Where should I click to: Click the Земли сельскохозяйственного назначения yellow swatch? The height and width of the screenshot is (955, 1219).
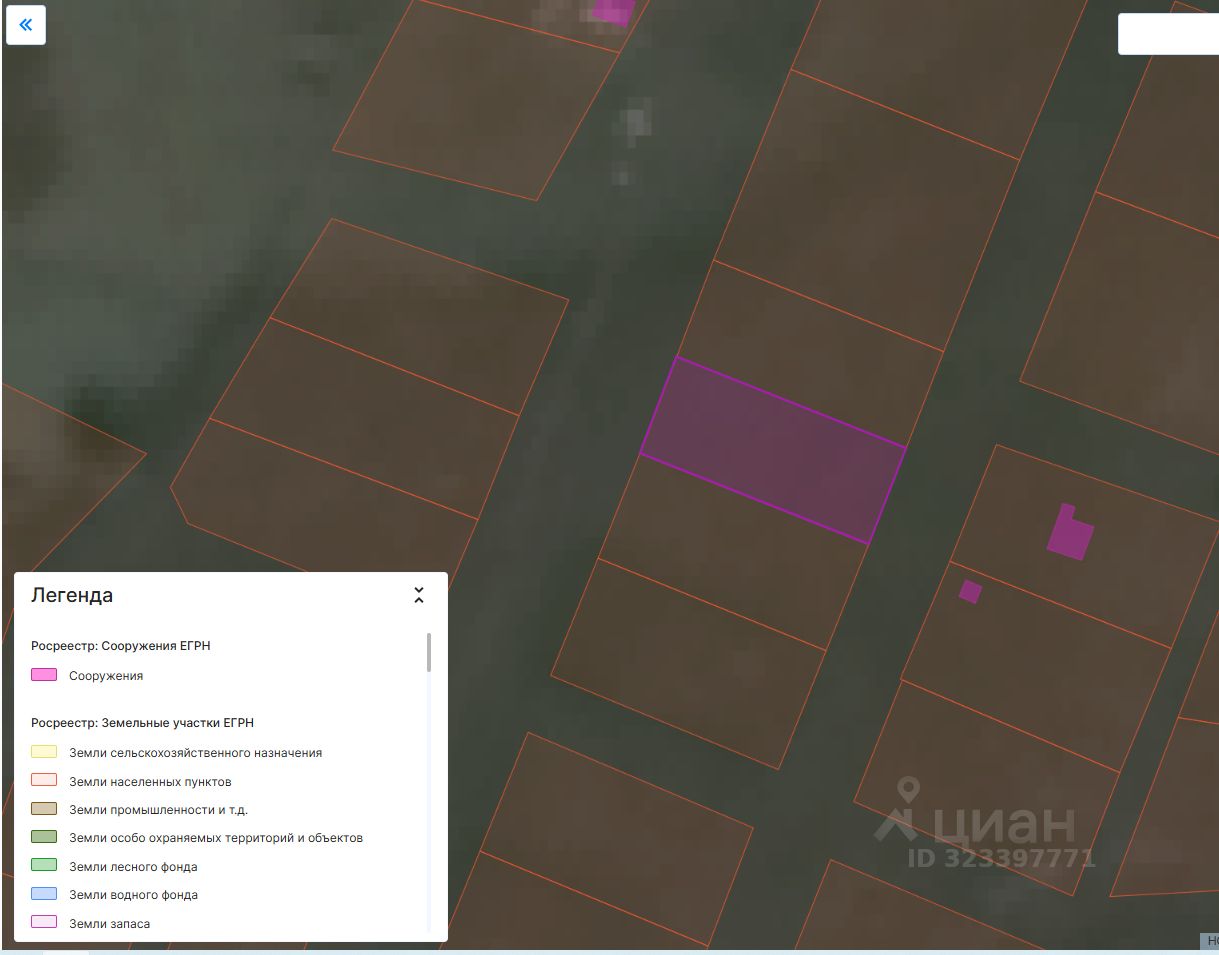tap(44, 752)
